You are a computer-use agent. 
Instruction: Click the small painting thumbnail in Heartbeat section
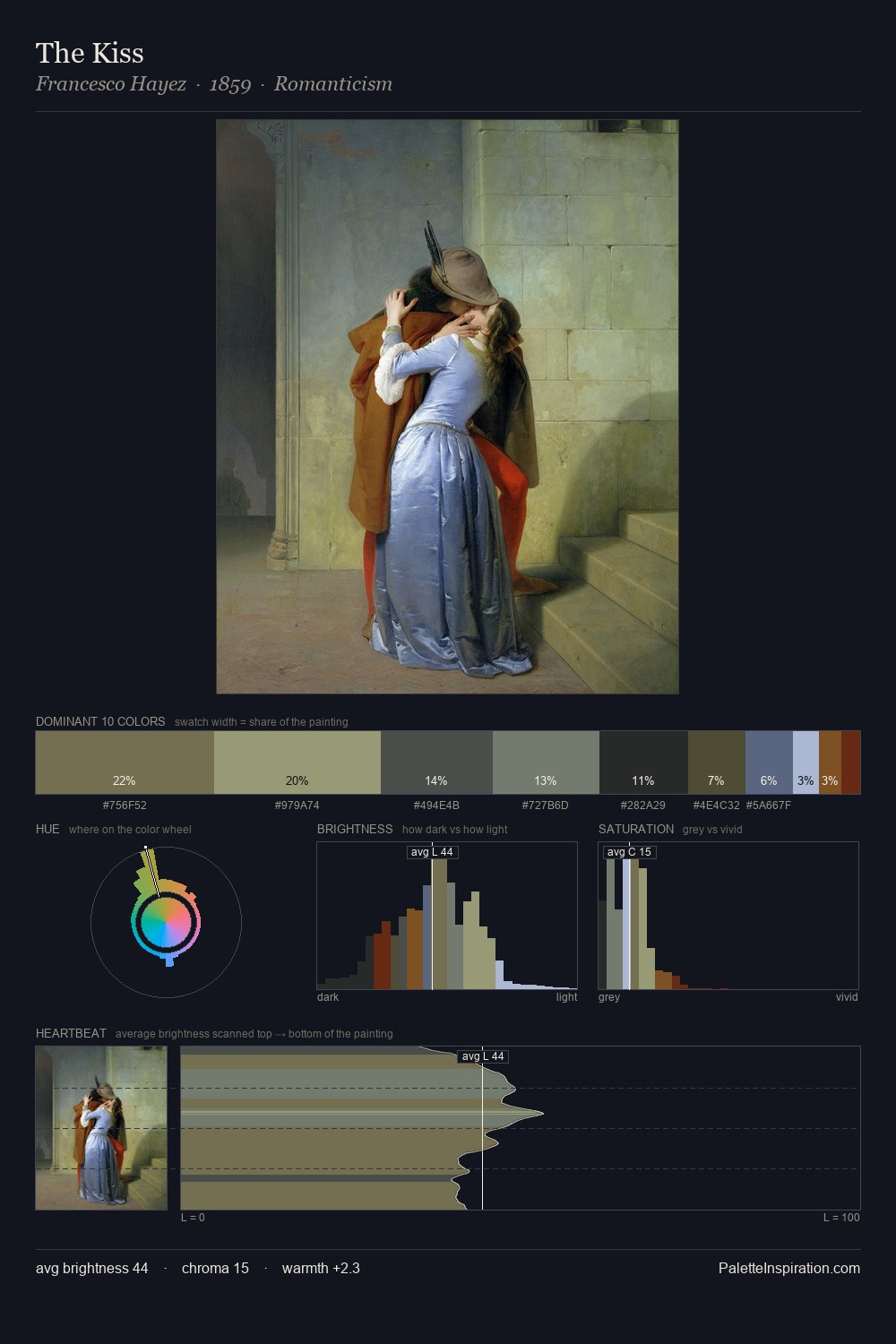click(101, 1128)
